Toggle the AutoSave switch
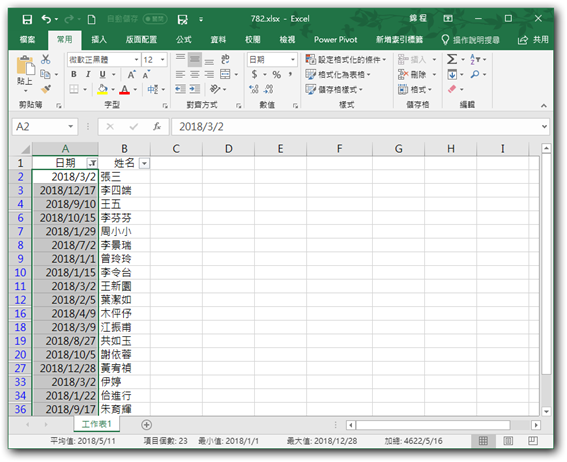The image size is (567, 462). click(x=155, y=19)
